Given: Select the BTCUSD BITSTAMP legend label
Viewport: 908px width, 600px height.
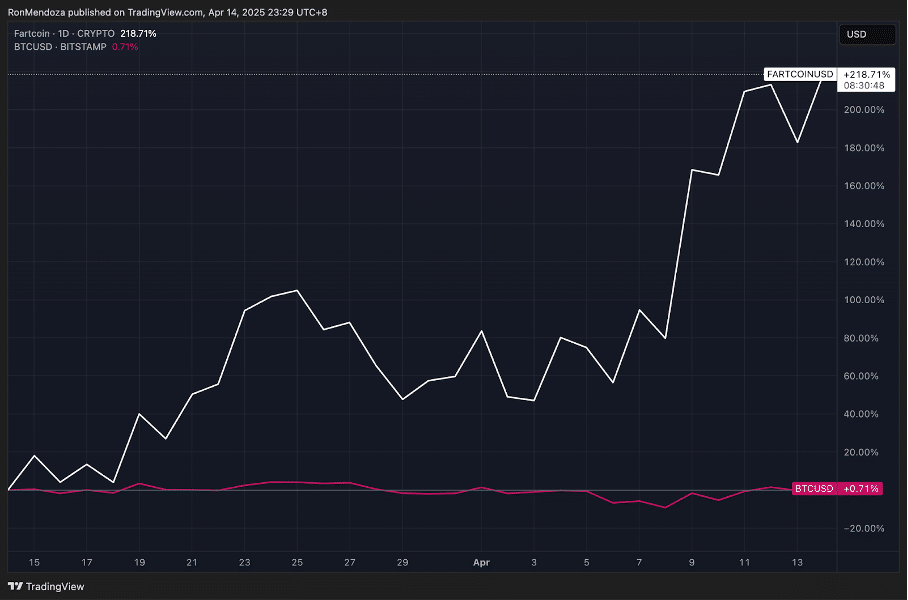Looking at the screenshot, I should 60,46.
